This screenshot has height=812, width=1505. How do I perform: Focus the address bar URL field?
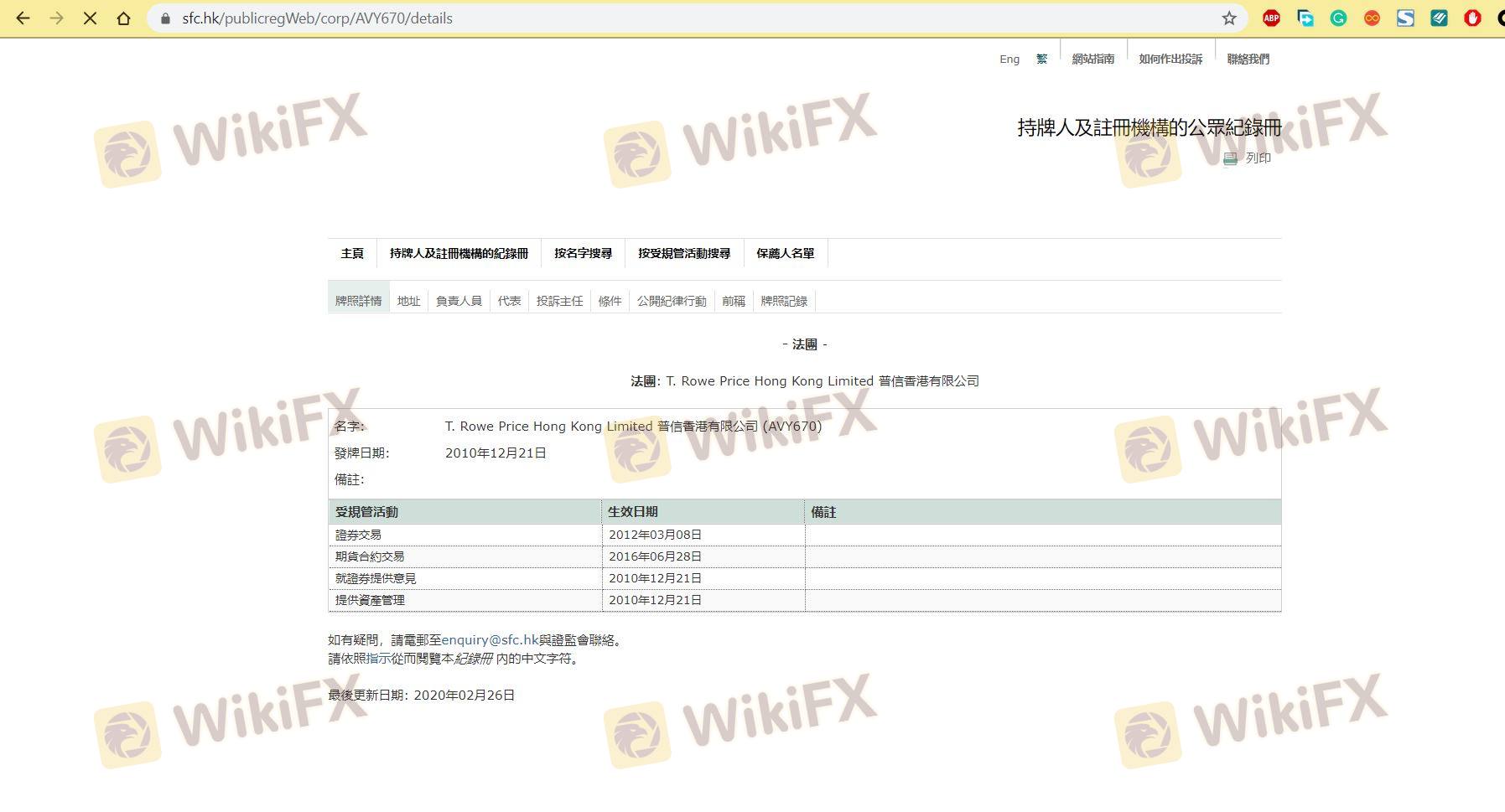pos(696,18)
